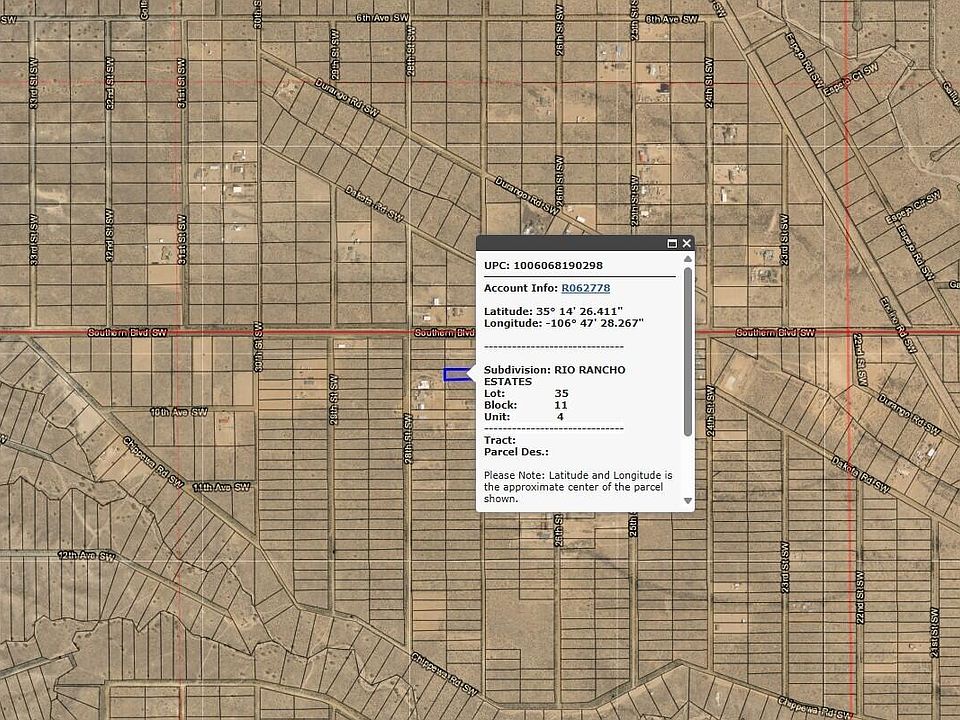Click the popup's vertical scrollbar thumb
This screenshot has height=720, width=960.
point(687,350)
